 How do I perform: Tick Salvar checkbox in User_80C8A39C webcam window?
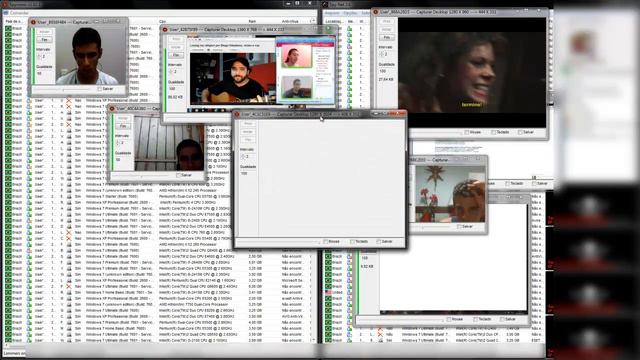click(178, 175)
